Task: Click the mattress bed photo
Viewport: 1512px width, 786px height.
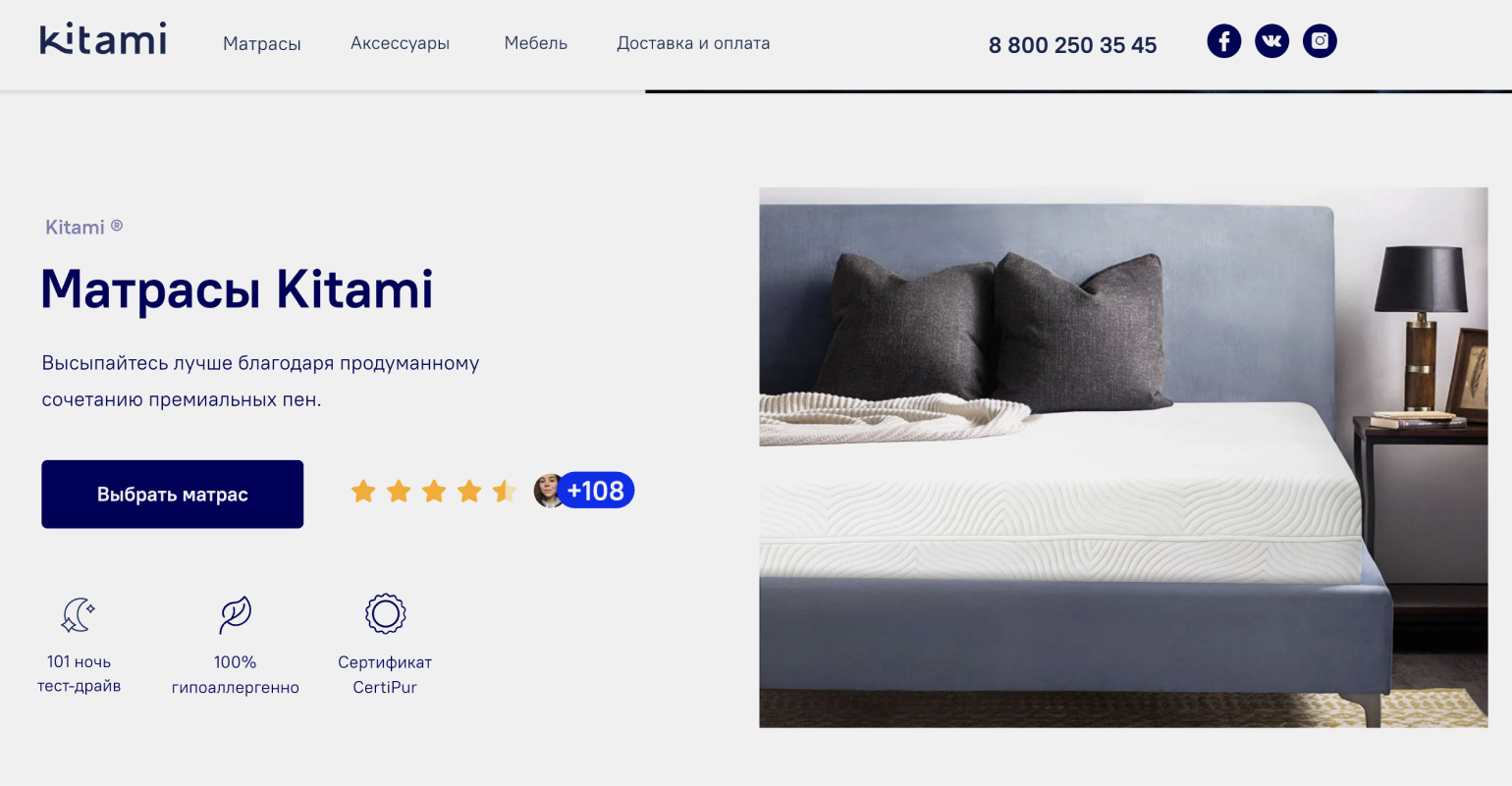Action: pos(1123,457)
